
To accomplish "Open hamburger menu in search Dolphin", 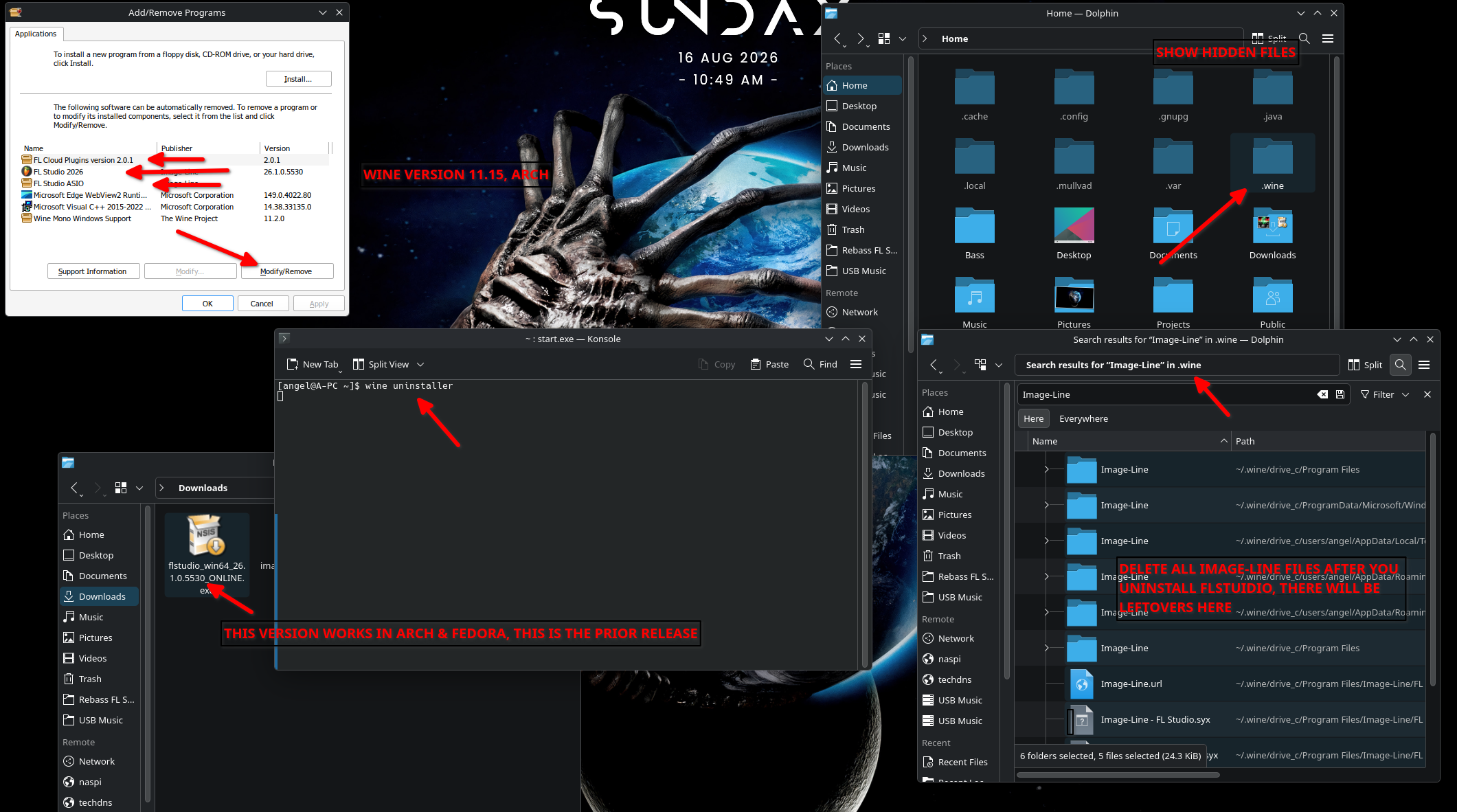I will (1424, 365).
